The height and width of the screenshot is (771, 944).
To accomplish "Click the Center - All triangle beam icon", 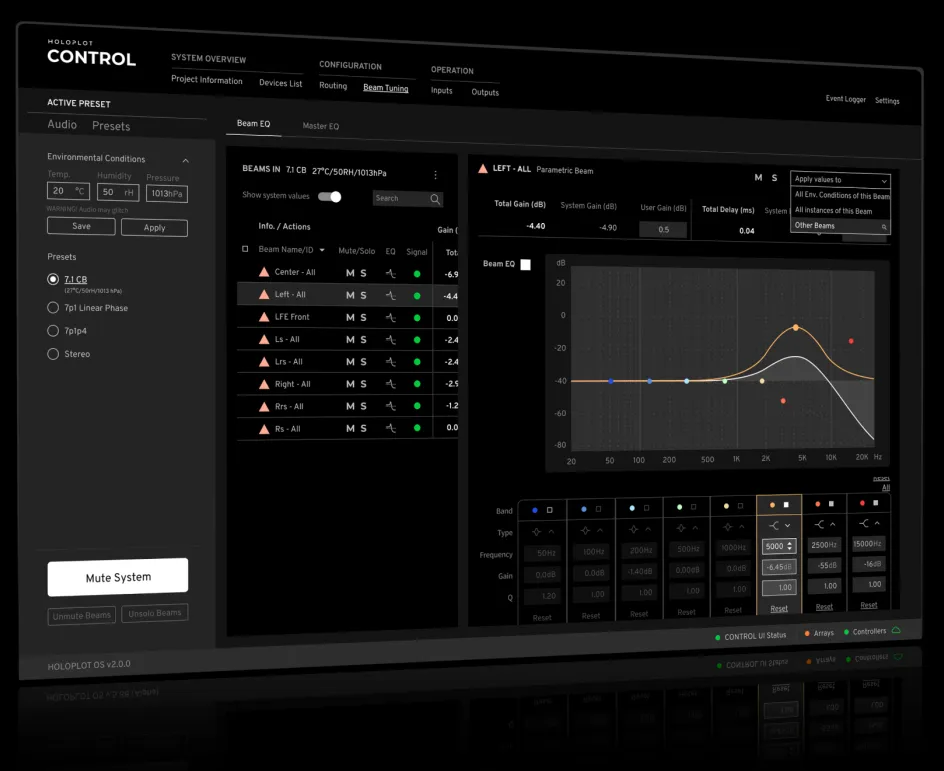I will coord(264,272).
